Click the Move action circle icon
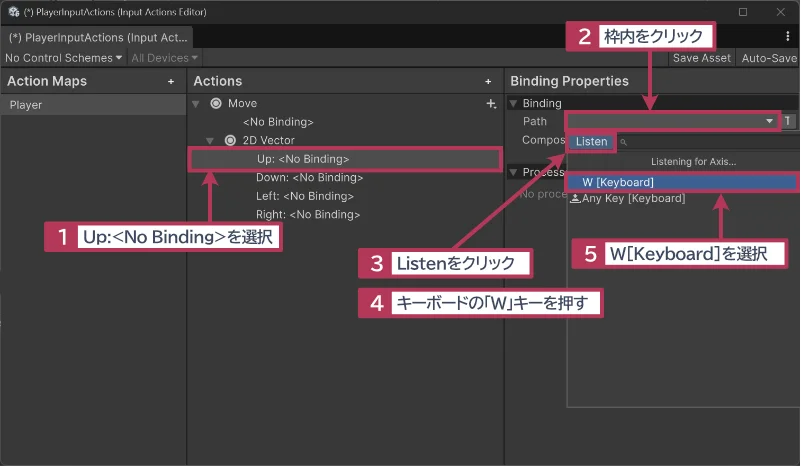 pos(215,103)
